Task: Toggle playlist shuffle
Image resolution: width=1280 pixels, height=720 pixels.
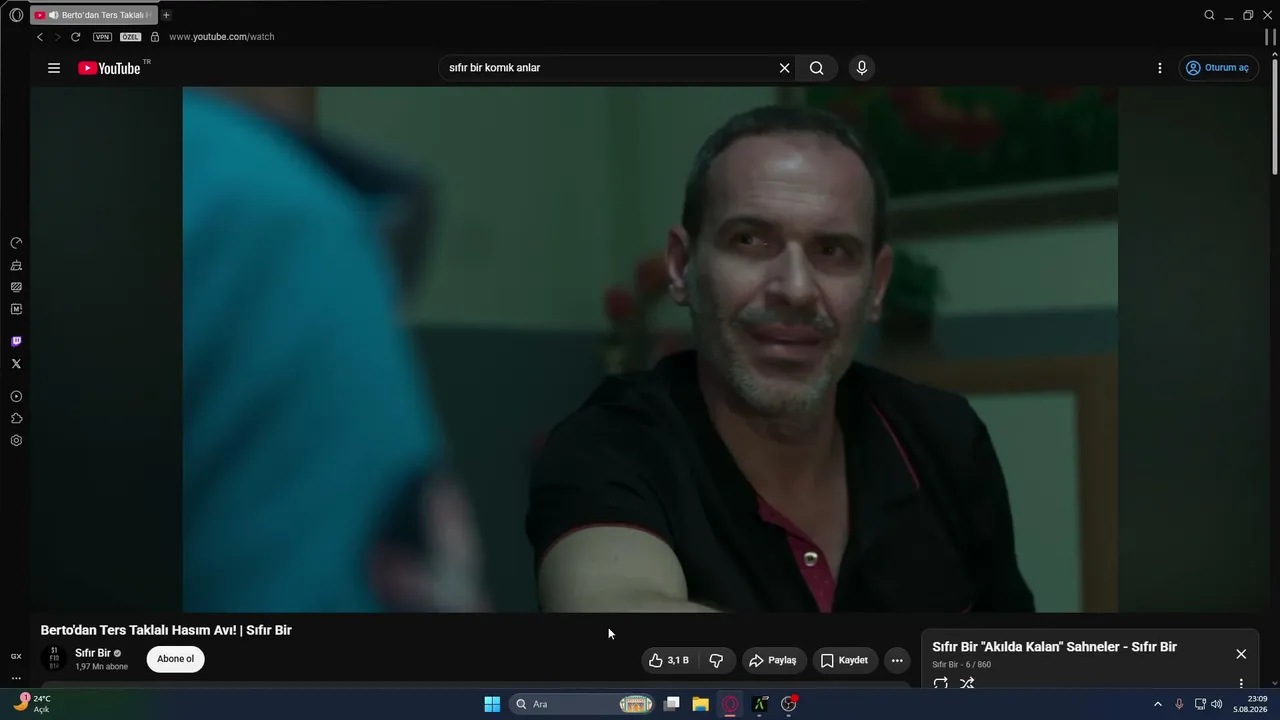Action: coord(967,684)
